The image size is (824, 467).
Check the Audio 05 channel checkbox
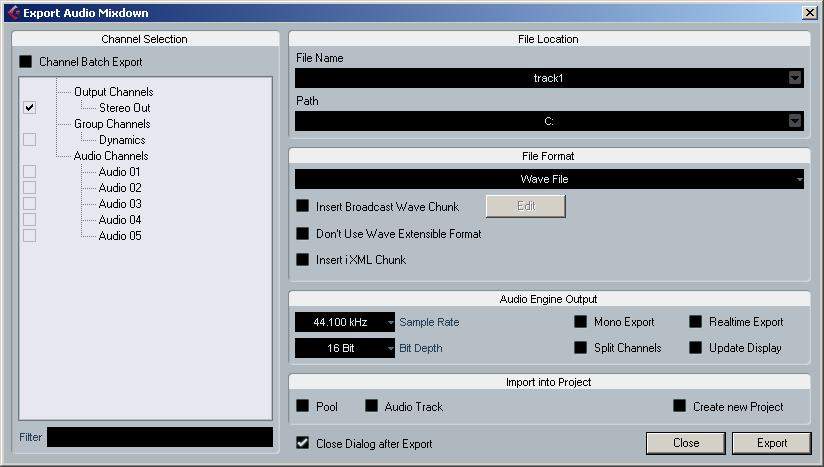pyautogui.click(x=29, y=235)
